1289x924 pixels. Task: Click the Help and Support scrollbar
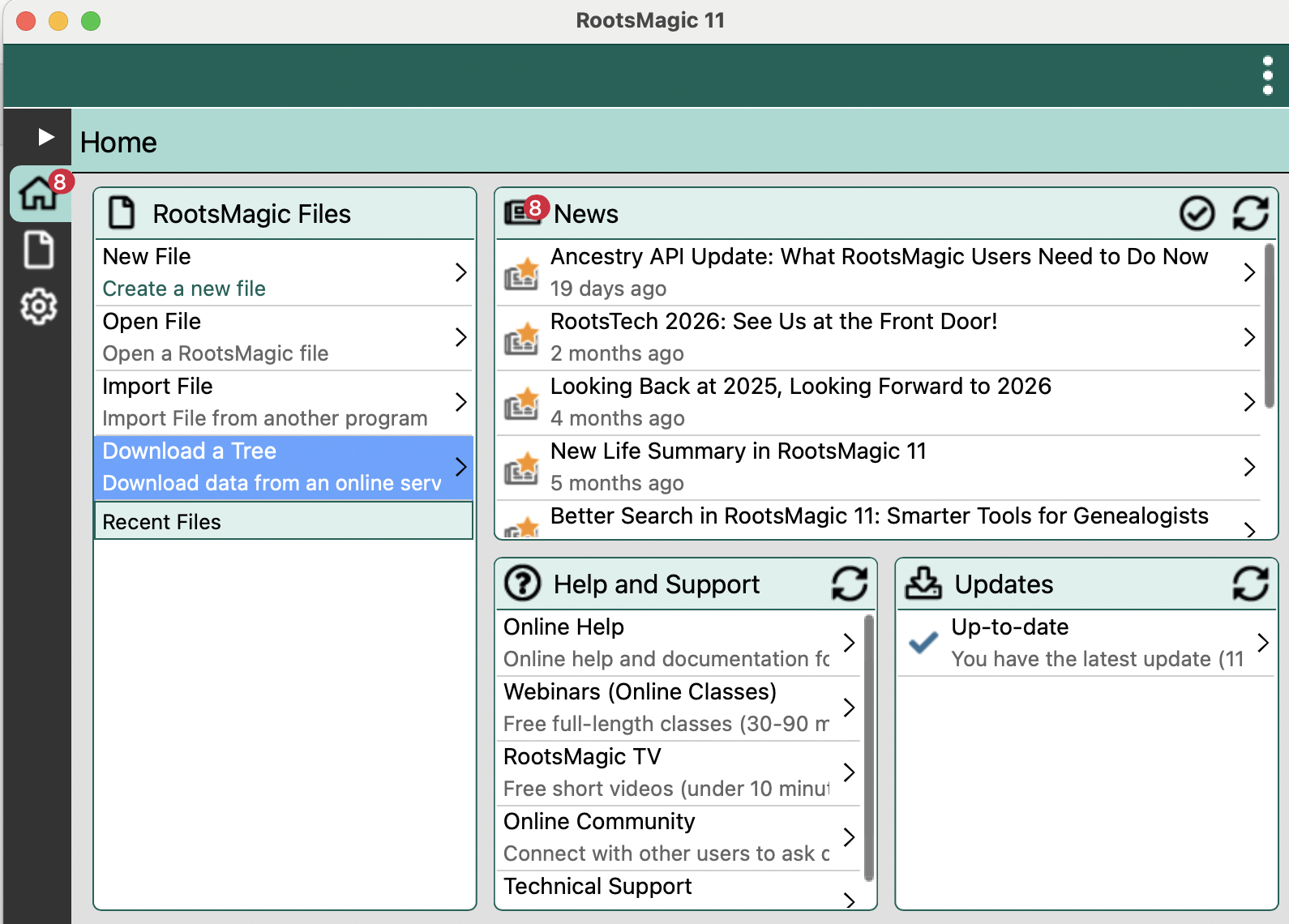869,747
